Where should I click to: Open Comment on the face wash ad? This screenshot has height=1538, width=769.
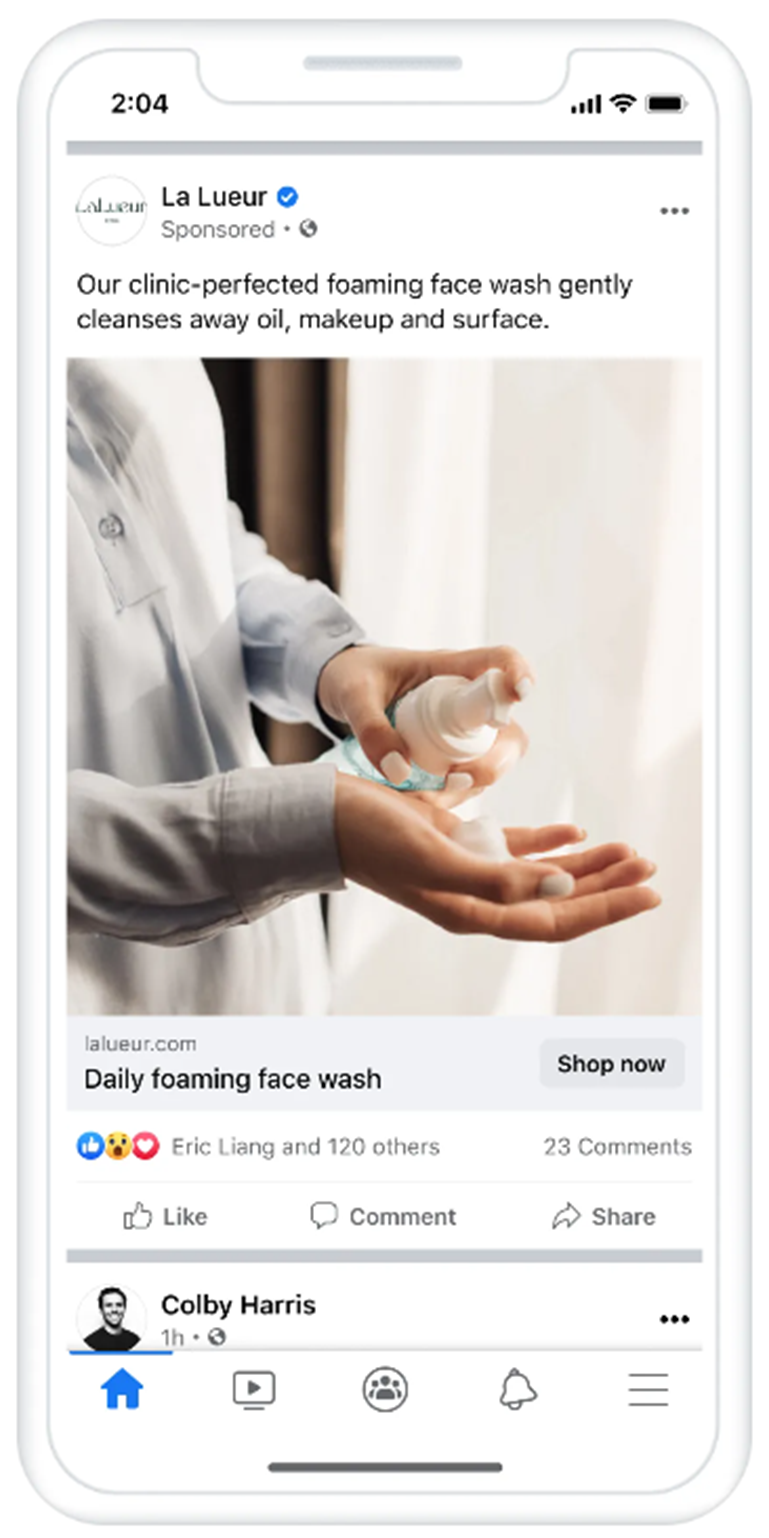tap(382, 1216)
